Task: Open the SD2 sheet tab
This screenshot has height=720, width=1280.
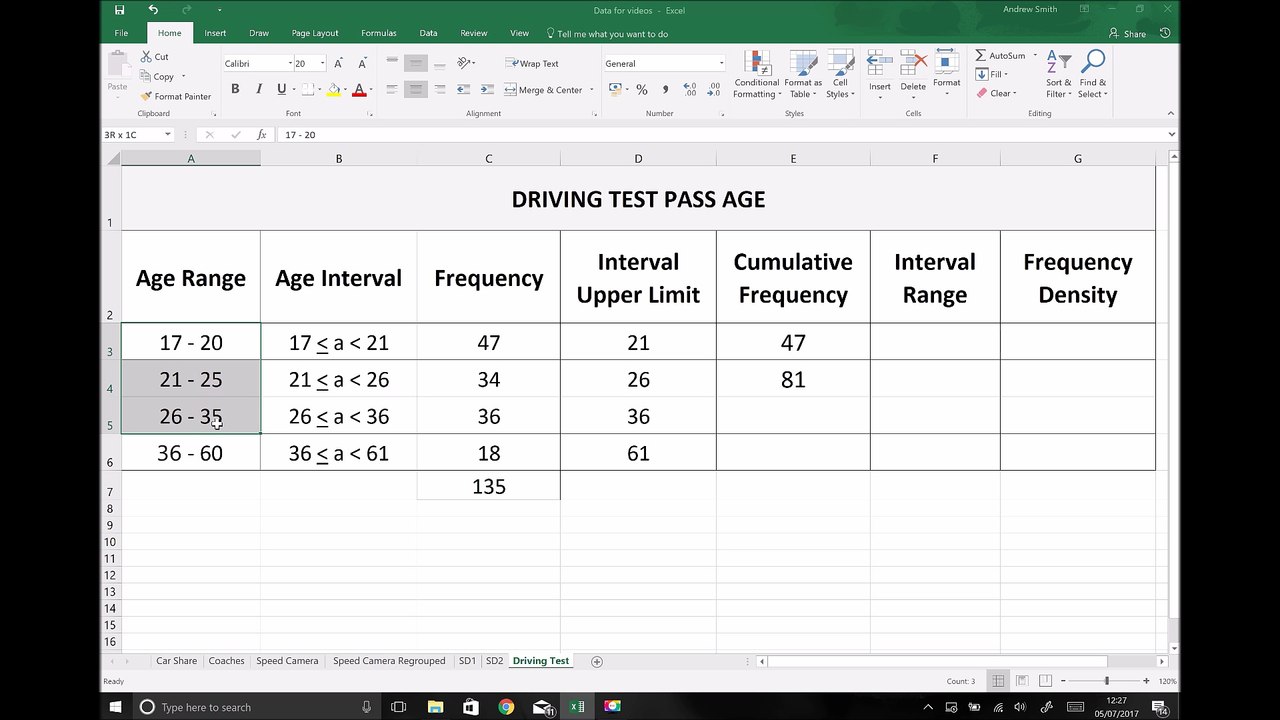Action: coord(494,661)
